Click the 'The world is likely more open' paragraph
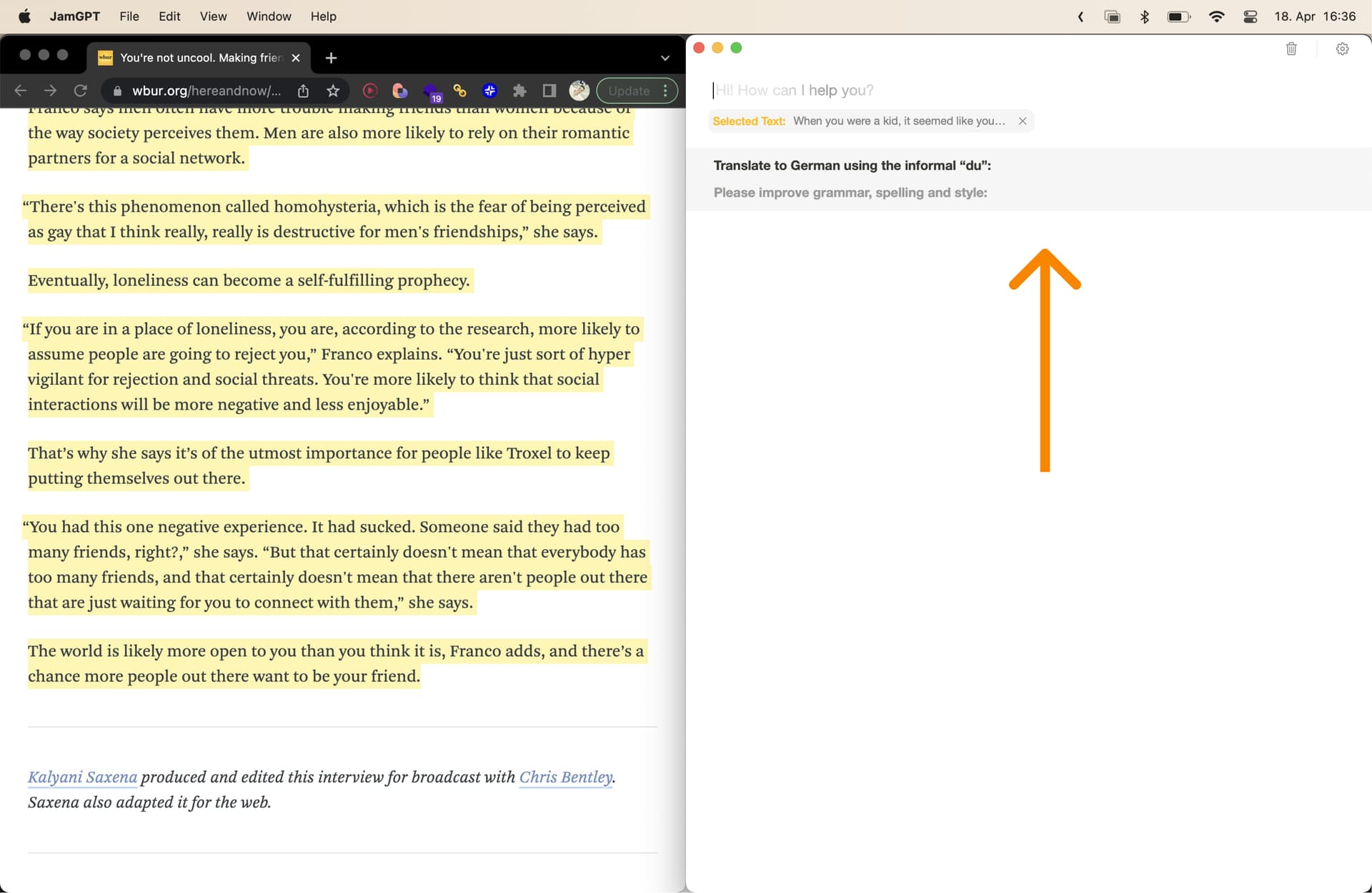This screenshot has height=893, width=1372. pyautogui.click(x=336, y=663)
